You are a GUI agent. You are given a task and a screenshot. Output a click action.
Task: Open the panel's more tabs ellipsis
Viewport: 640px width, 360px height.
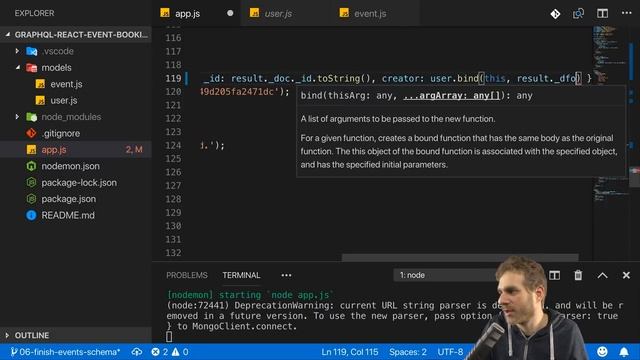(x=286, y=276)
